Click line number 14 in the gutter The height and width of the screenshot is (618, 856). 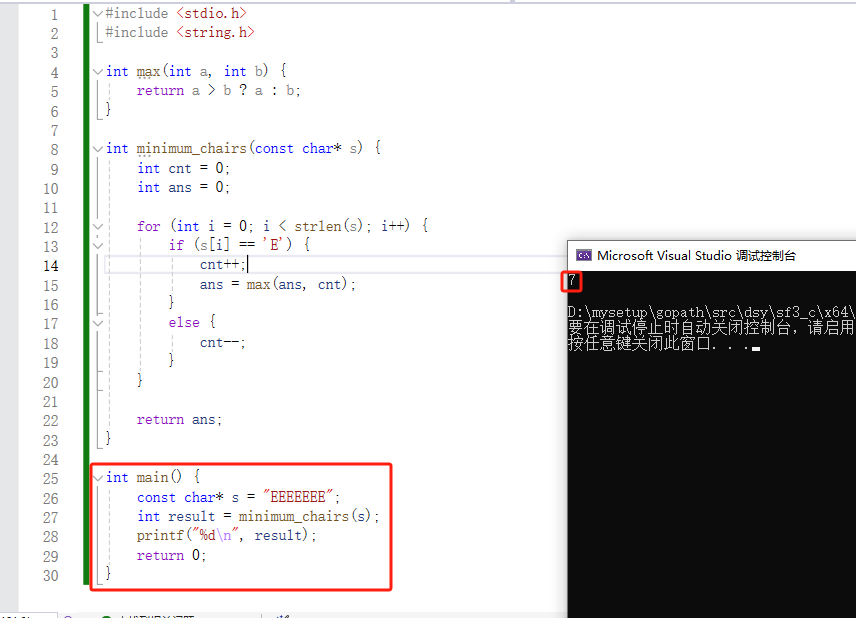(51, 266)
